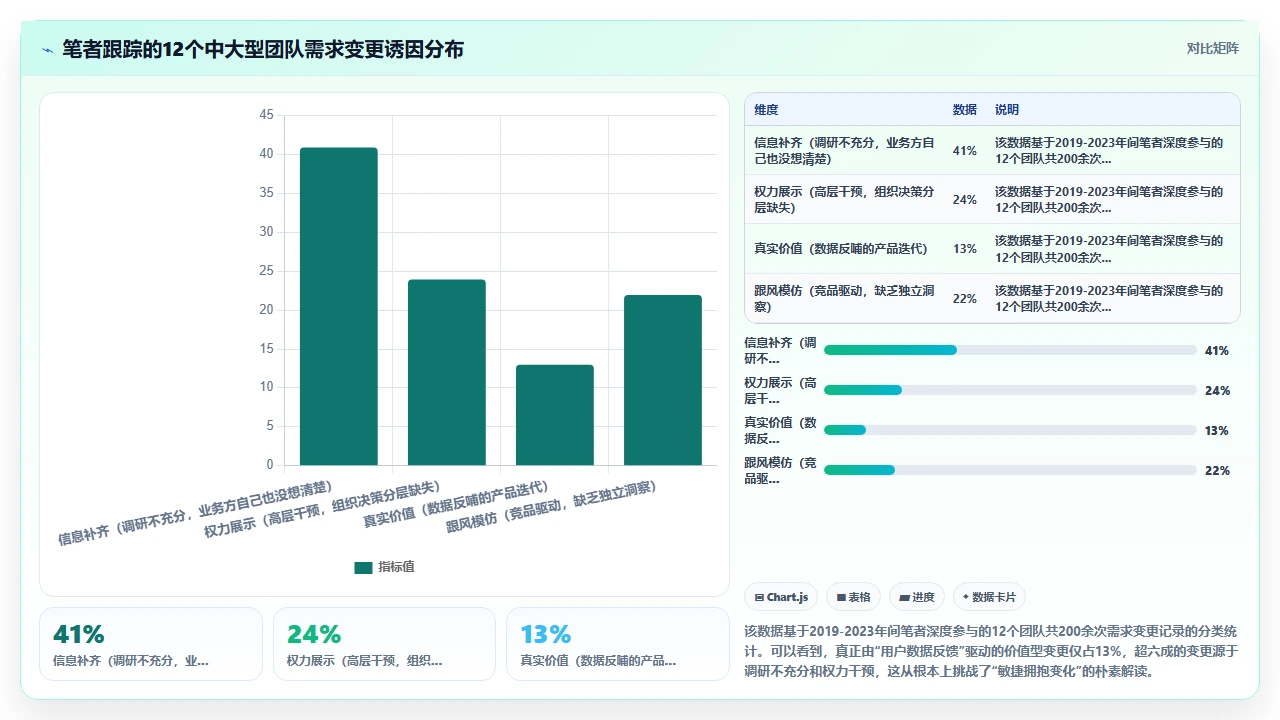Viewport: 1280px width, 720px height.
Task: Click the 真实价值 progress bar
Action: pyautogui.click(x=1010, y=430)
